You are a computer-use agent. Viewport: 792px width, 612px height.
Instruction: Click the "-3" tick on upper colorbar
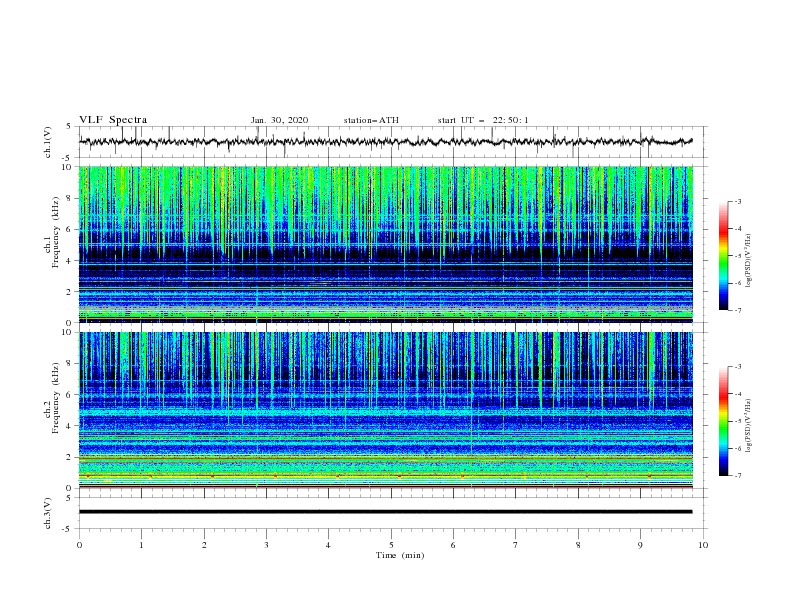click(x=738, y=201)
